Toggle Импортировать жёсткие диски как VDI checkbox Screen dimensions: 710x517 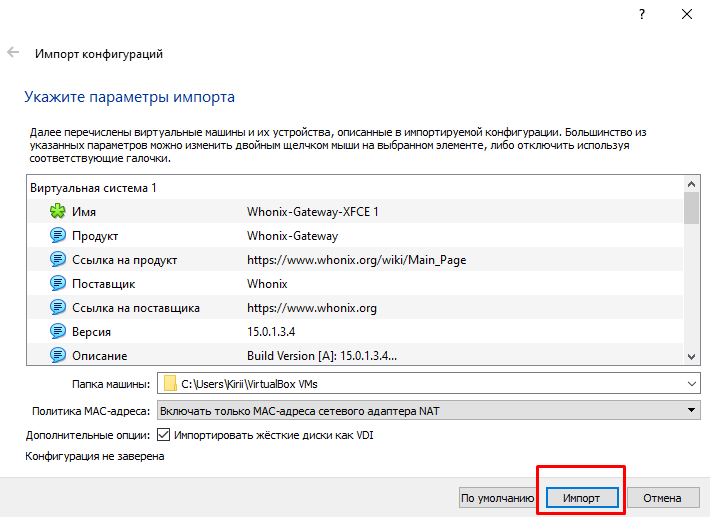tap(163, 435)
